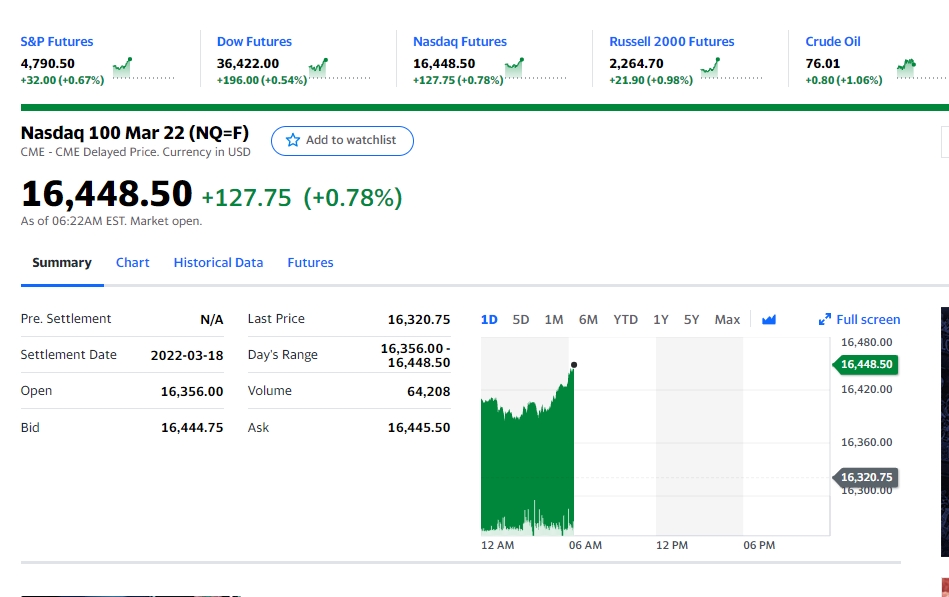Click the Open value 16,356.00
The height and width of the screenshot is (597, 949).
[x=192, y=392]
